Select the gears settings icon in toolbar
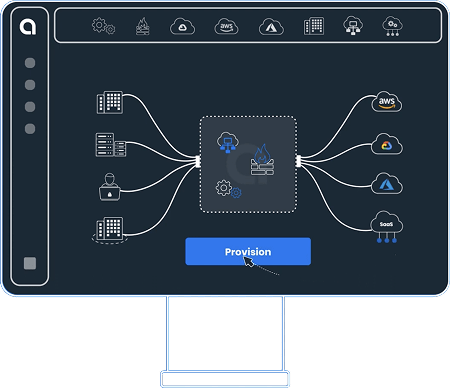This screenshot has height=388, width=450. click(x=103, y=26)
